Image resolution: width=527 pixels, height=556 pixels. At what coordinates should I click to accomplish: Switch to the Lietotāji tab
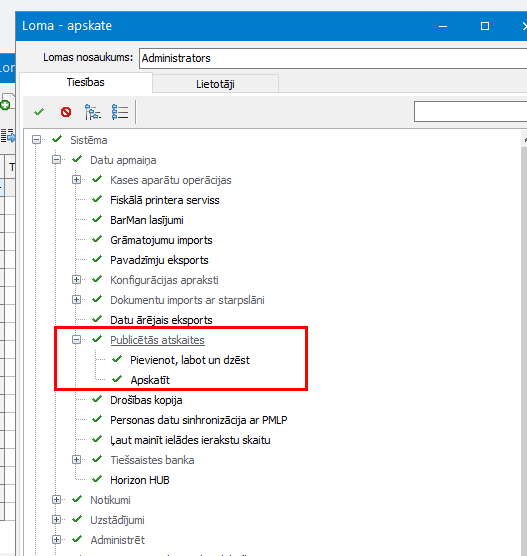(215, 84)
